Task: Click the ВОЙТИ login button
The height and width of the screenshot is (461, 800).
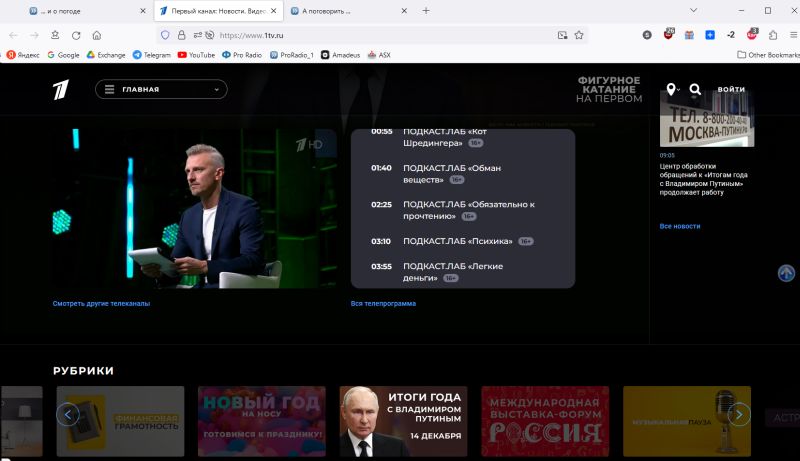Action: (731, 89)
